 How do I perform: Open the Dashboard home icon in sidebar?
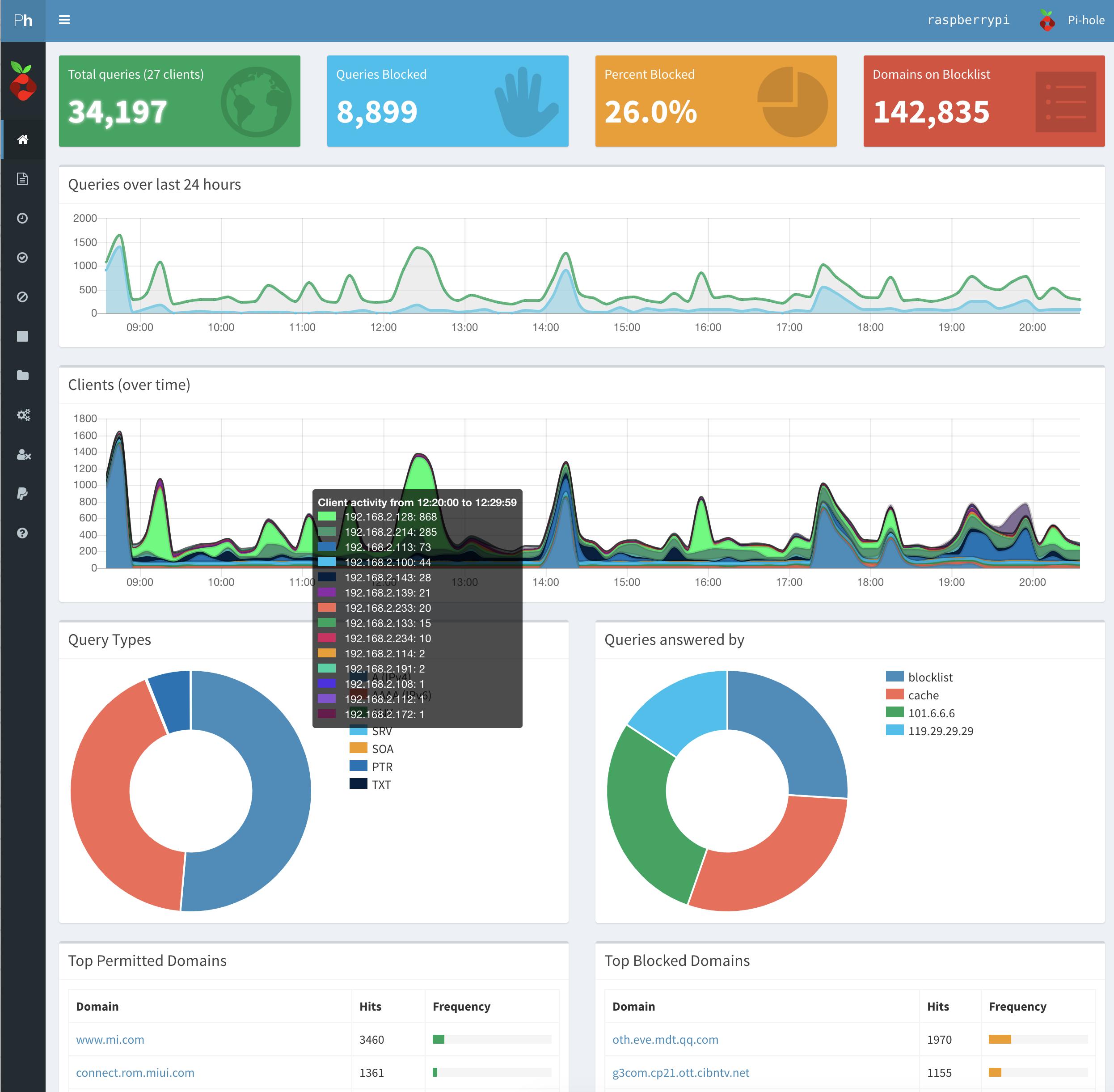22,140
